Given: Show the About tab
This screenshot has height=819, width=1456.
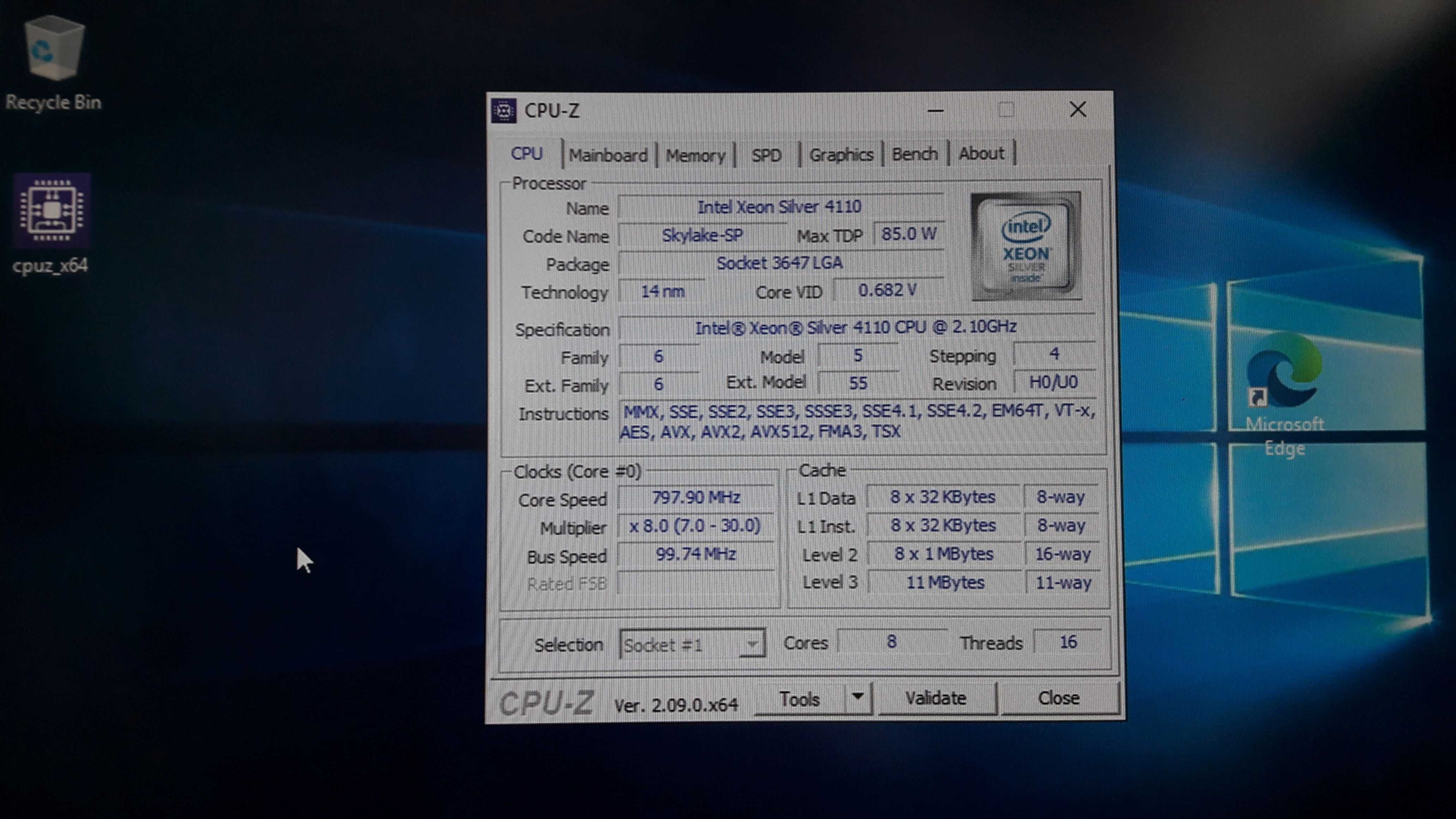Looking at the screenshot, I should (981, 153).
